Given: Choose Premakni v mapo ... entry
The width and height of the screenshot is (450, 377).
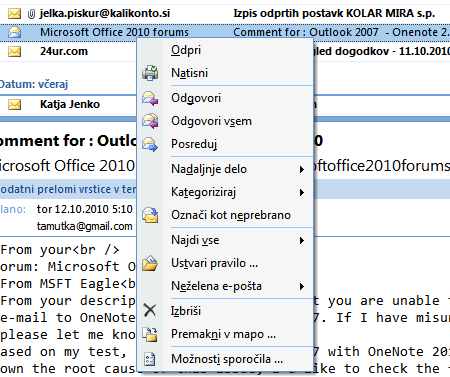Looking at the screenshot, I should 225,334.
